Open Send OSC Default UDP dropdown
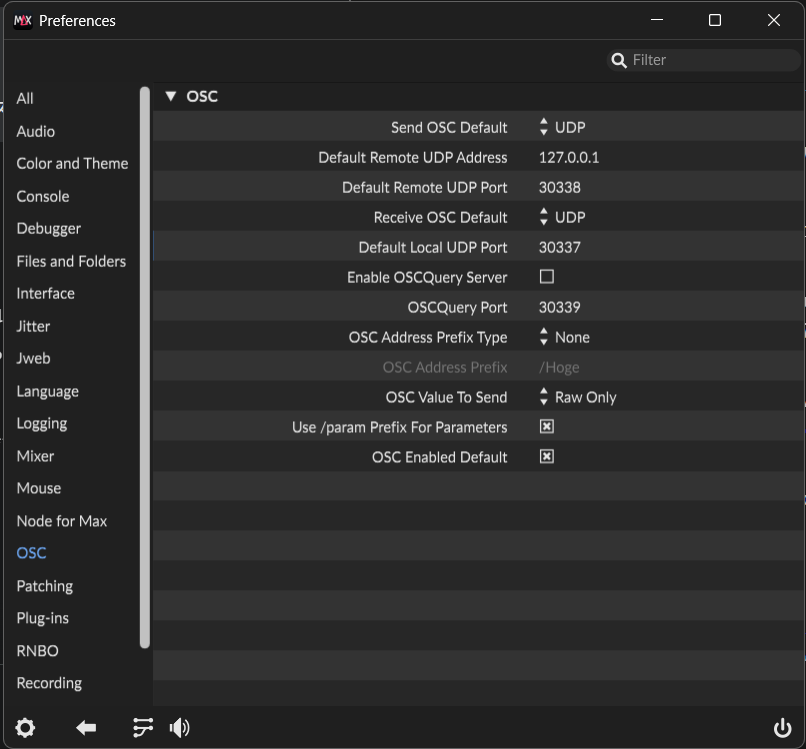Viewport: 806px width, 749px height. (562, 127)
